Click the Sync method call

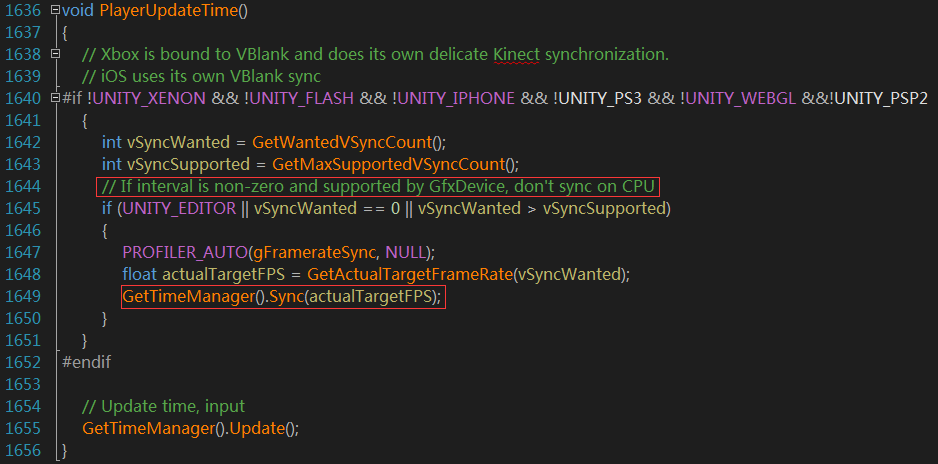click(x=286, y=297)
